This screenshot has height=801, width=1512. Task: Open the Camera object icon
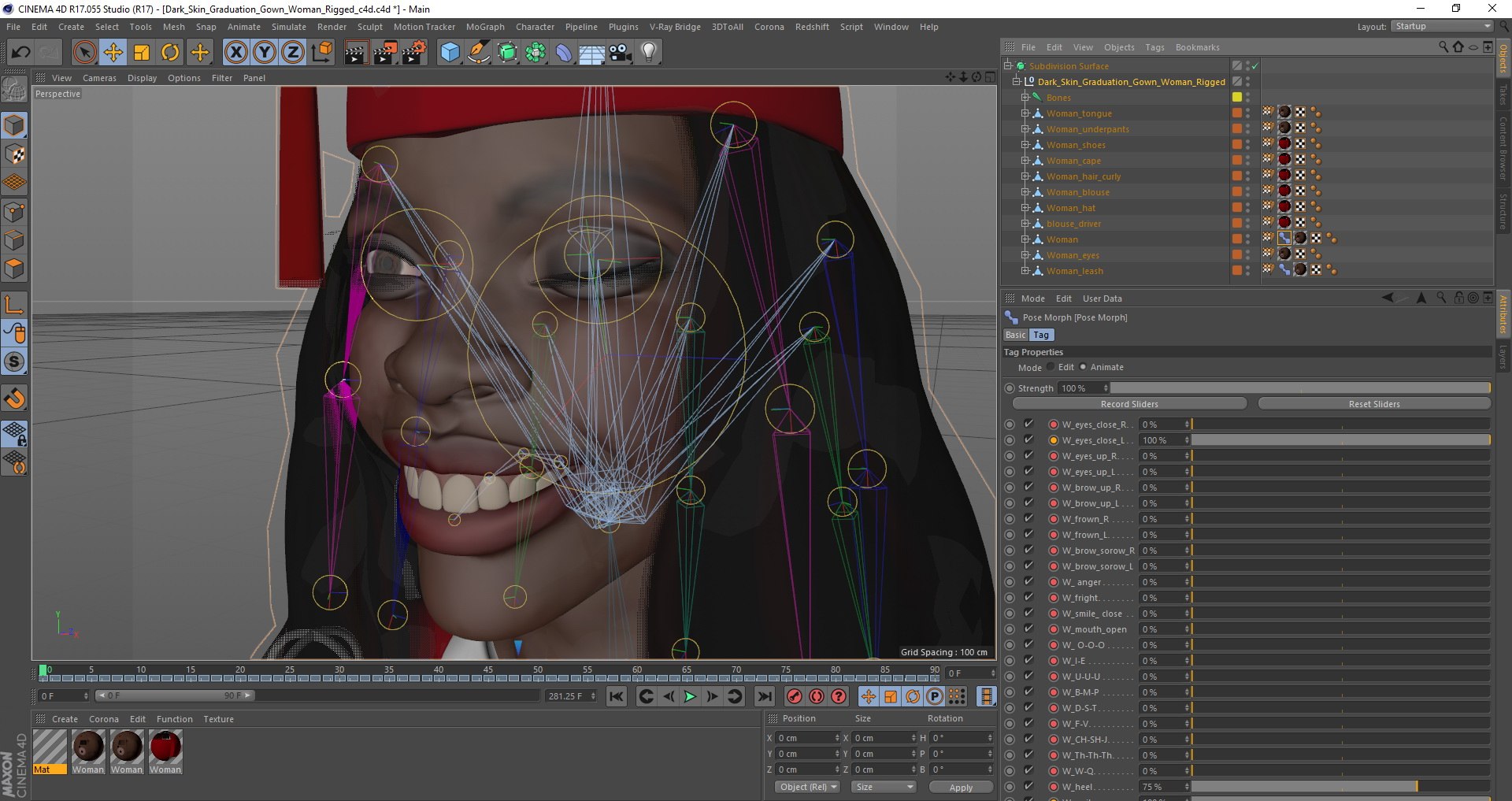pos(621,53)
